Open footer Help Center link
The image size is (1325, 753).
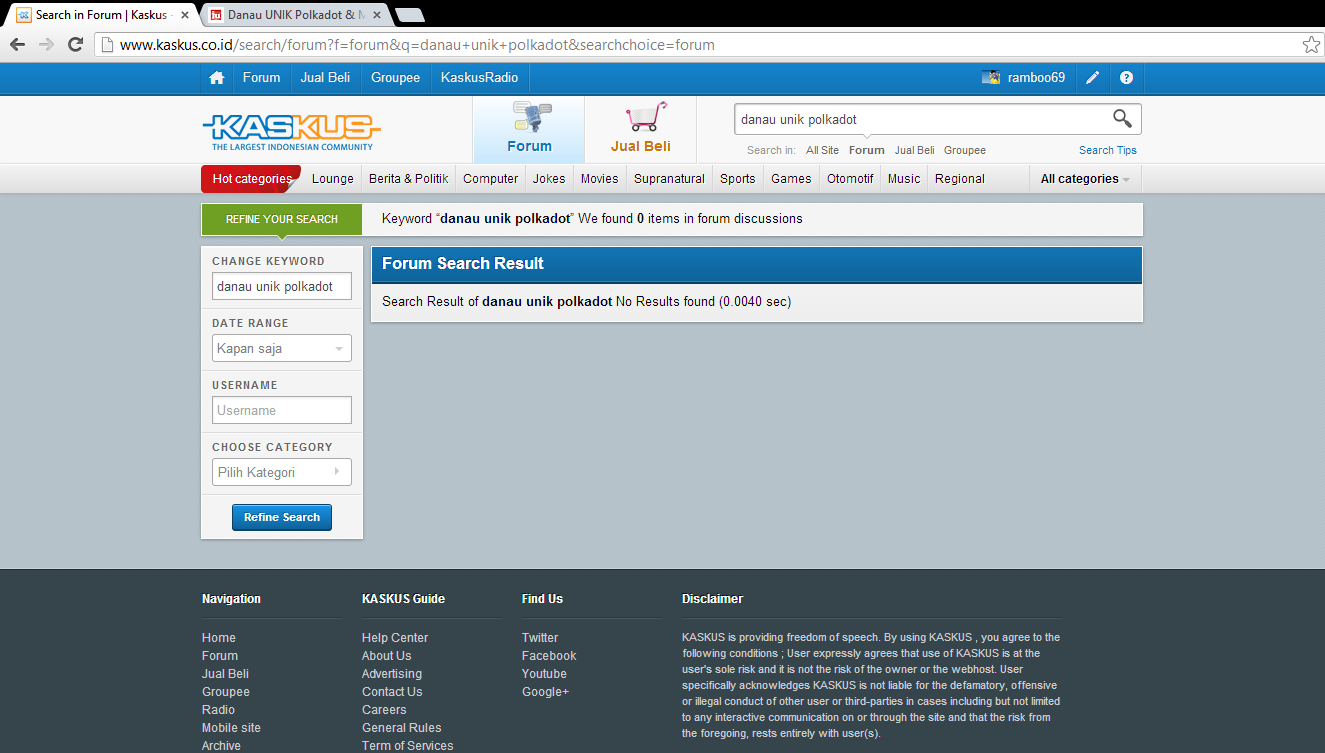click(x=395, y=638)
